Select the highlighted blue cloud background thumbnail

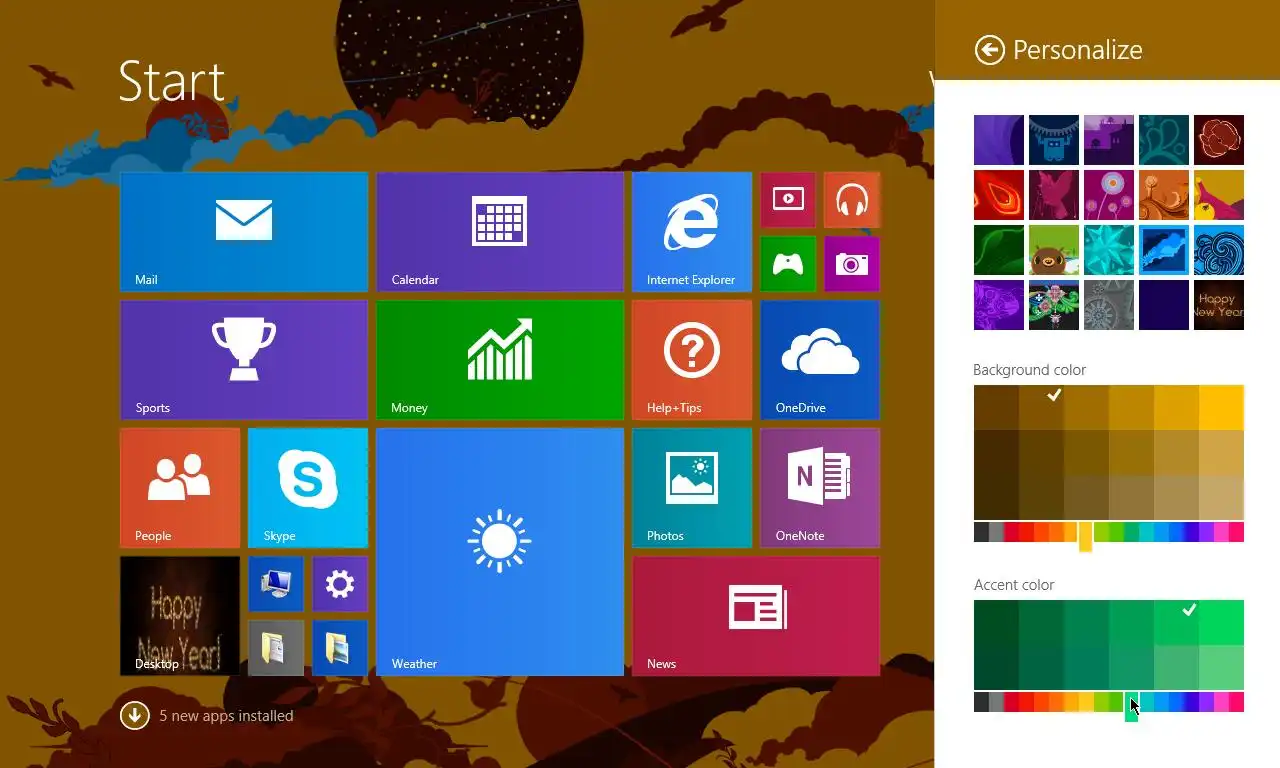click(1164, 250)
